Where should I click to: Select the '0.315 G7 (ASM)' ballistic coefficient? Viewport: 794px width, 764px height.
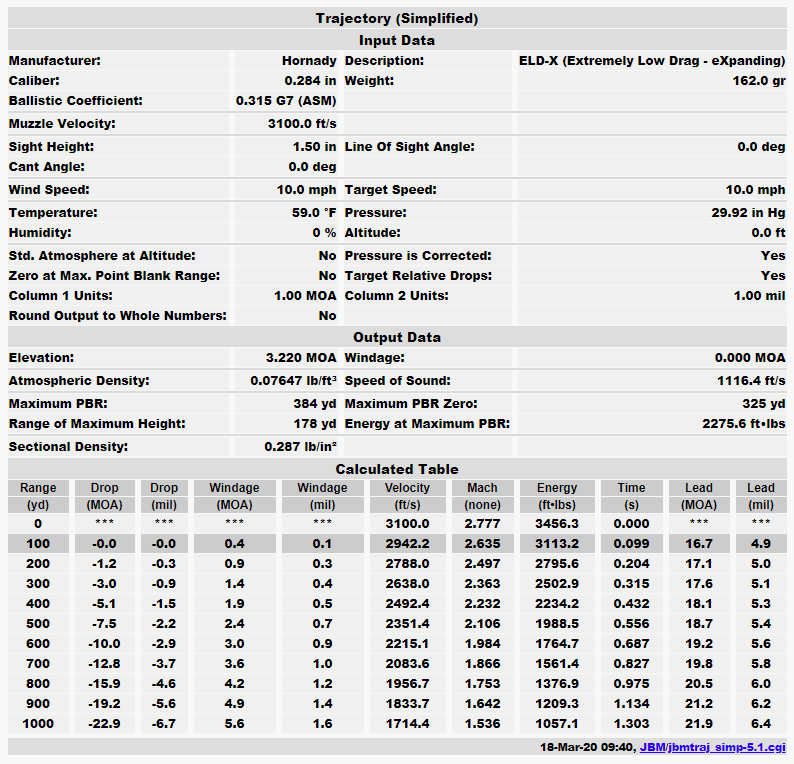[x=286, y=101]
